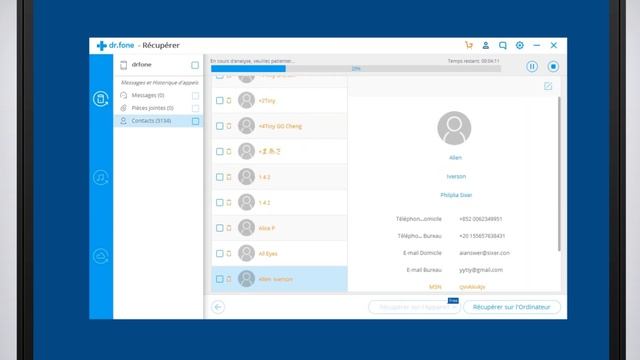Click the home phone number +852 value
Screen dimensions: 640x360
pyautogui.click(x=480, y=219)
